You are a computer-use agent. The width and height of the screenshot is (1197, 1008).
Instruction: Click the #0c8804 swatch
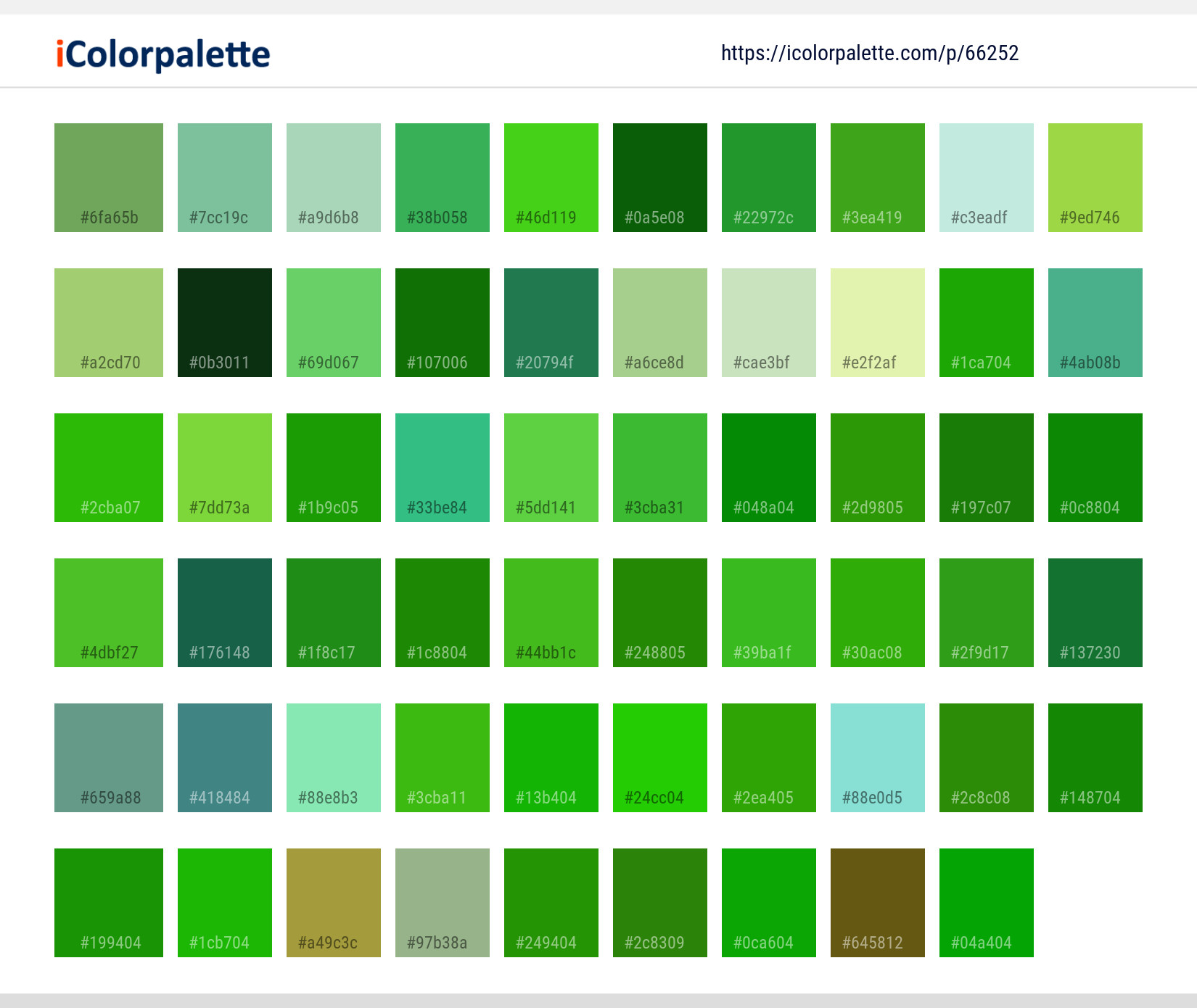[1095, 468]
